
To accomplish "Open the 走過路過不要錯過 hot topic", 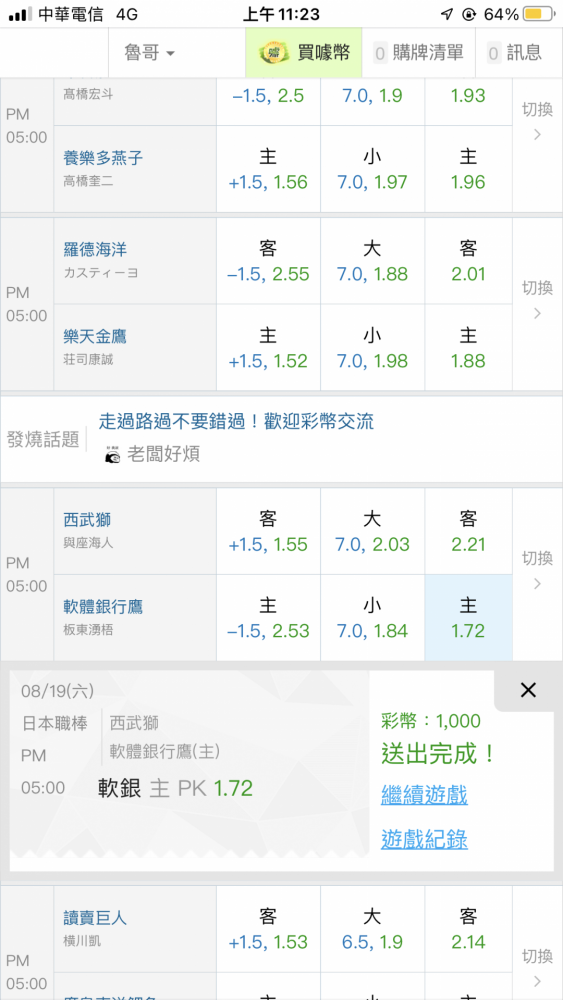I will coord(236,421).
